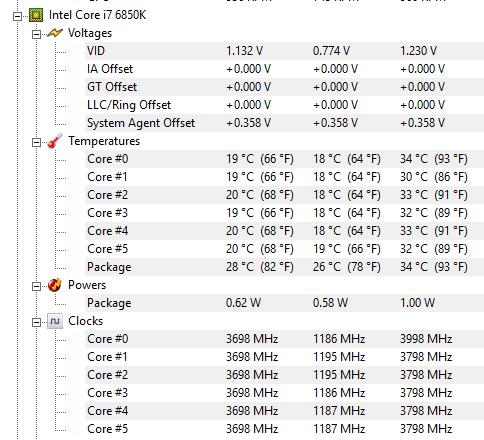
Task: Select Core #2 under Clocks
Action: coord(284,375)
